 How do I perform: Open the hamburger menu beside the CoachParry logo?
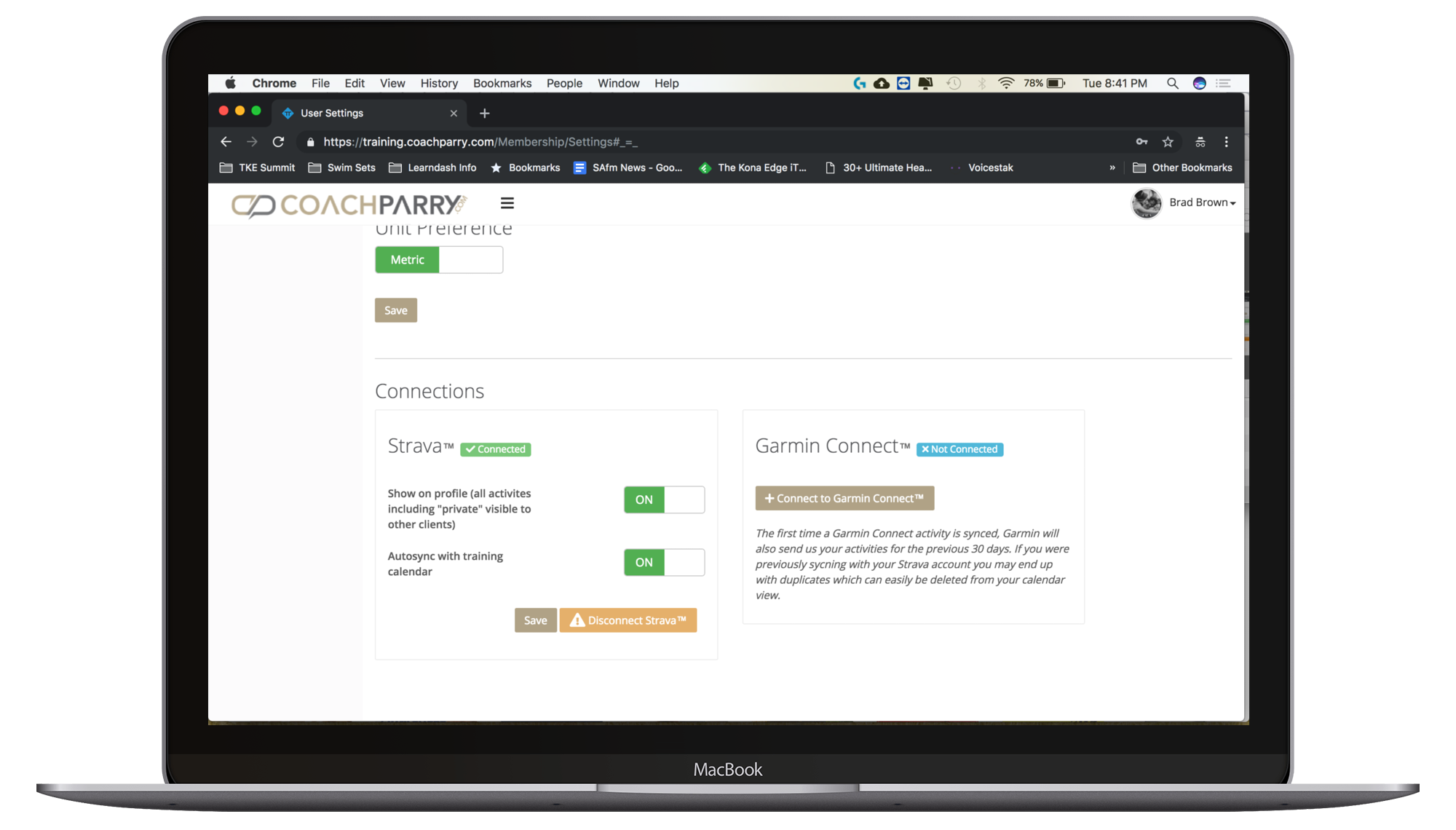click(x=507, y=203)
